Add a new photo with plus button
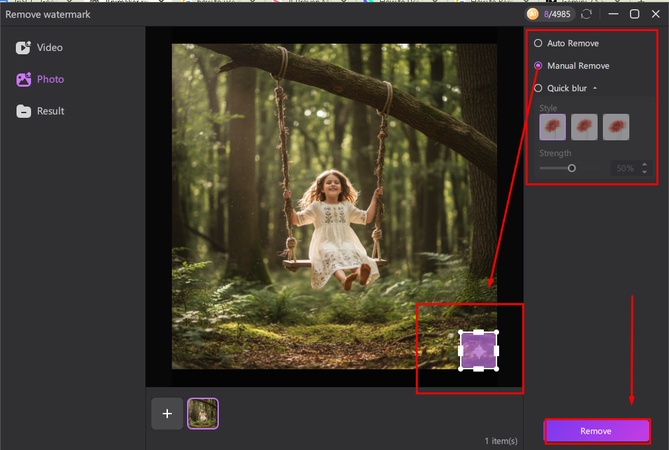This screenshot has height=450, width=669. pyautogui.click(x=167, y=413)
